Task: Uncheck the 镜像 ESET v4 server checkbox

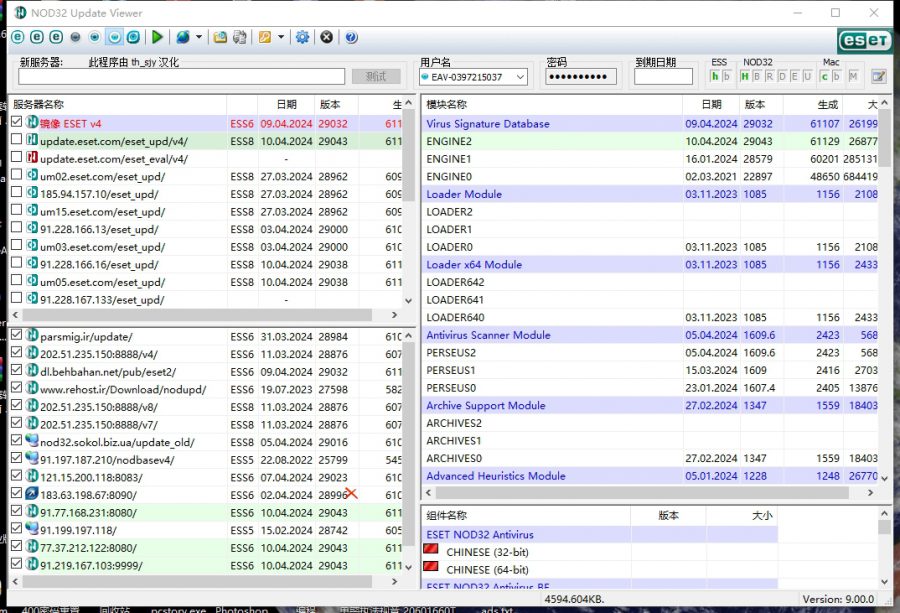Action: point(16,122)
